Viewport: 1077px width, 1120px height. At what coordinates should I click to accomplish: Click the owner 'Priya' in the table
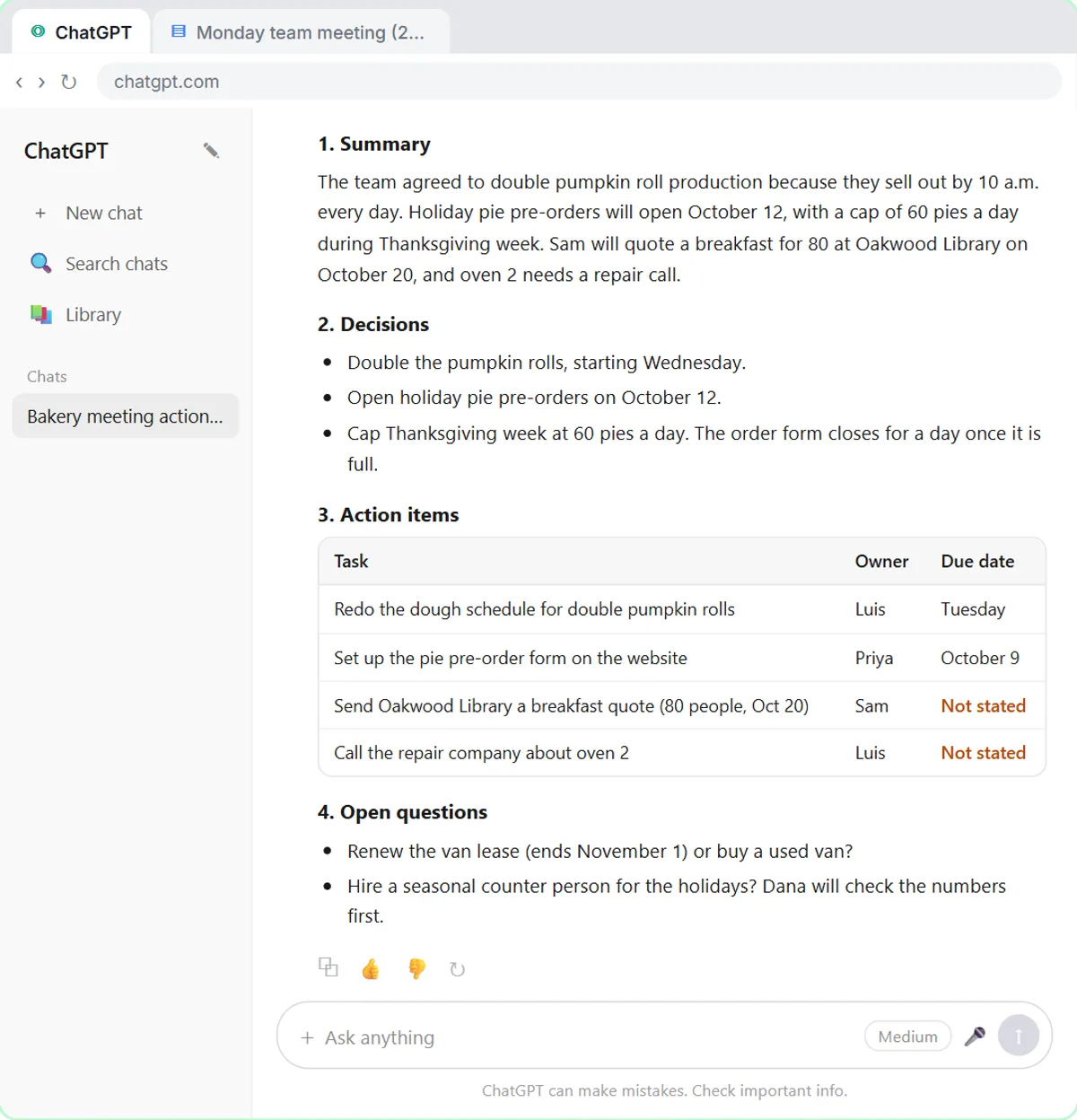[x=874, y=659]
